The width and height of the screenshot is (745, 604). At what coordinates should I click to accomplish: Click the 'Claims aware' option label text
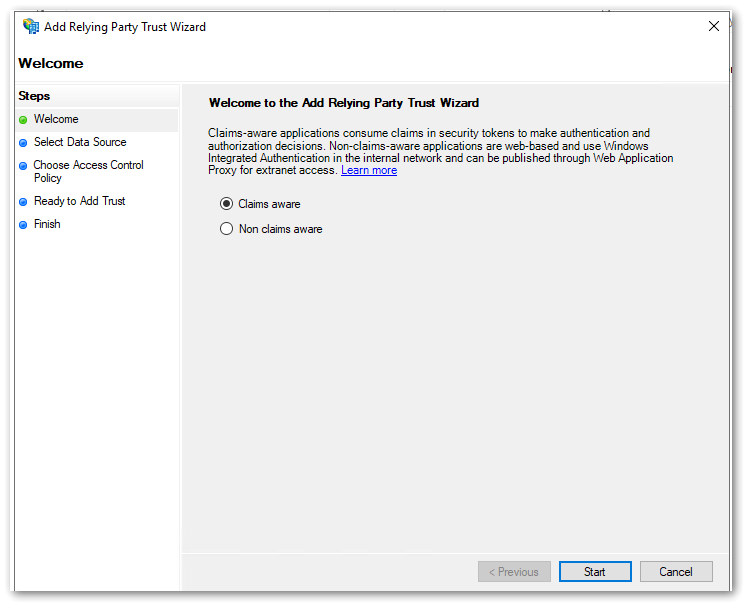pos(269,204)
